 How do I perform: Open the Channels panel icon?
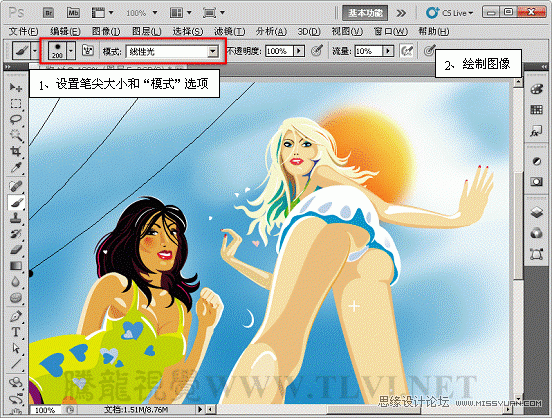(x=537, y=233)
